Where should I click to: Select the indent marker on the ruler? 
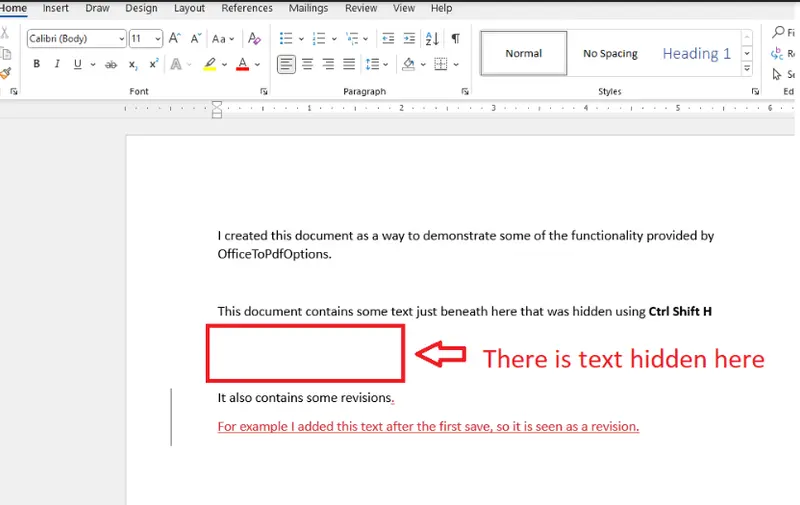[217, 109]
